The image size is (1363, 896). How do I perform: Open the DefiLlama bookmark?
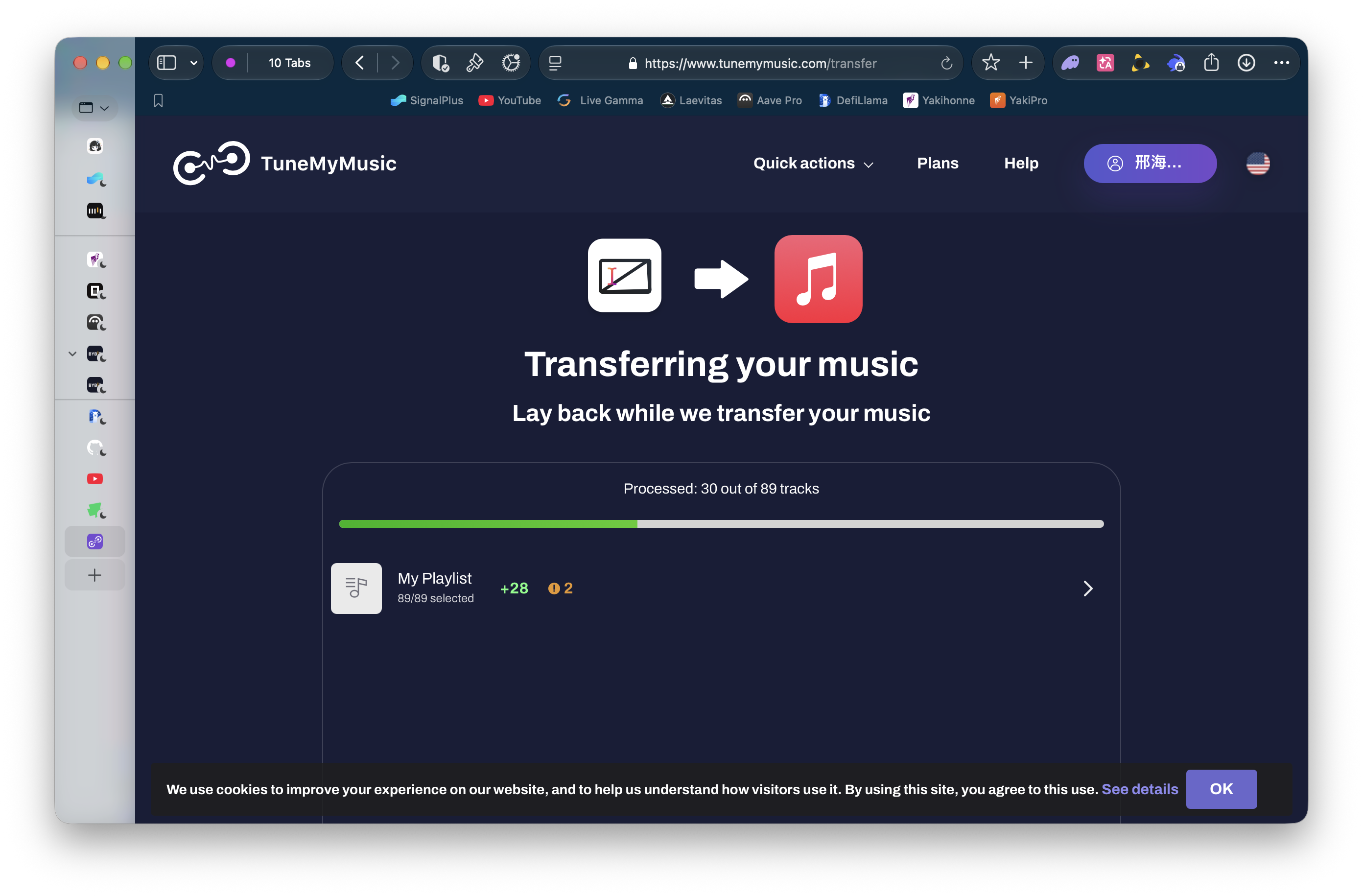(853, 100)
